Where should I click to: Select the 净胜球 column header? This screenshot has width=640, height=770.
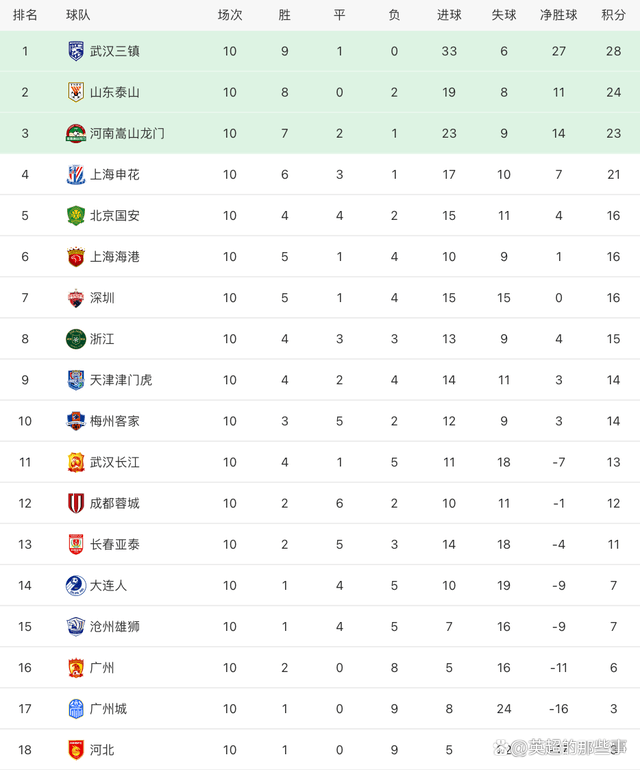(x=558, y=15)
